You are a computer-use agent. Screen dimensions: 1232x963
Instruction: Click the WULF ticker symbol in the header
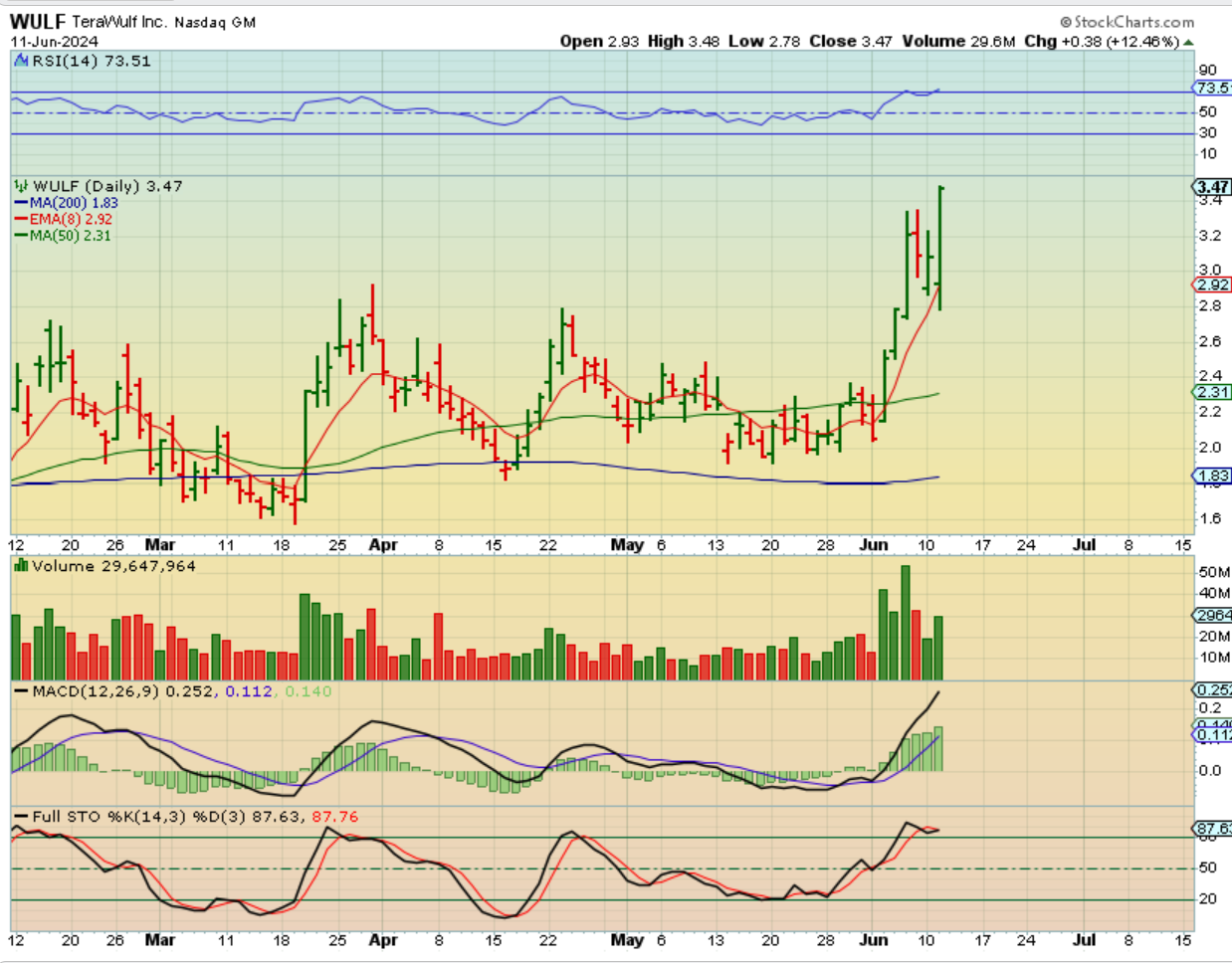pos(39,21)
